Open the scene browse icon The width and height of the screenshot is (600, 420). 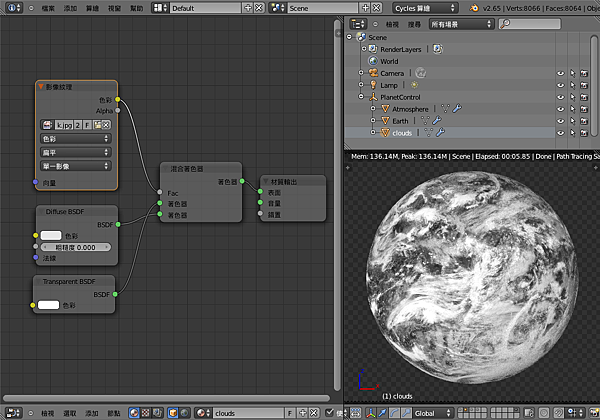[278, 8]
